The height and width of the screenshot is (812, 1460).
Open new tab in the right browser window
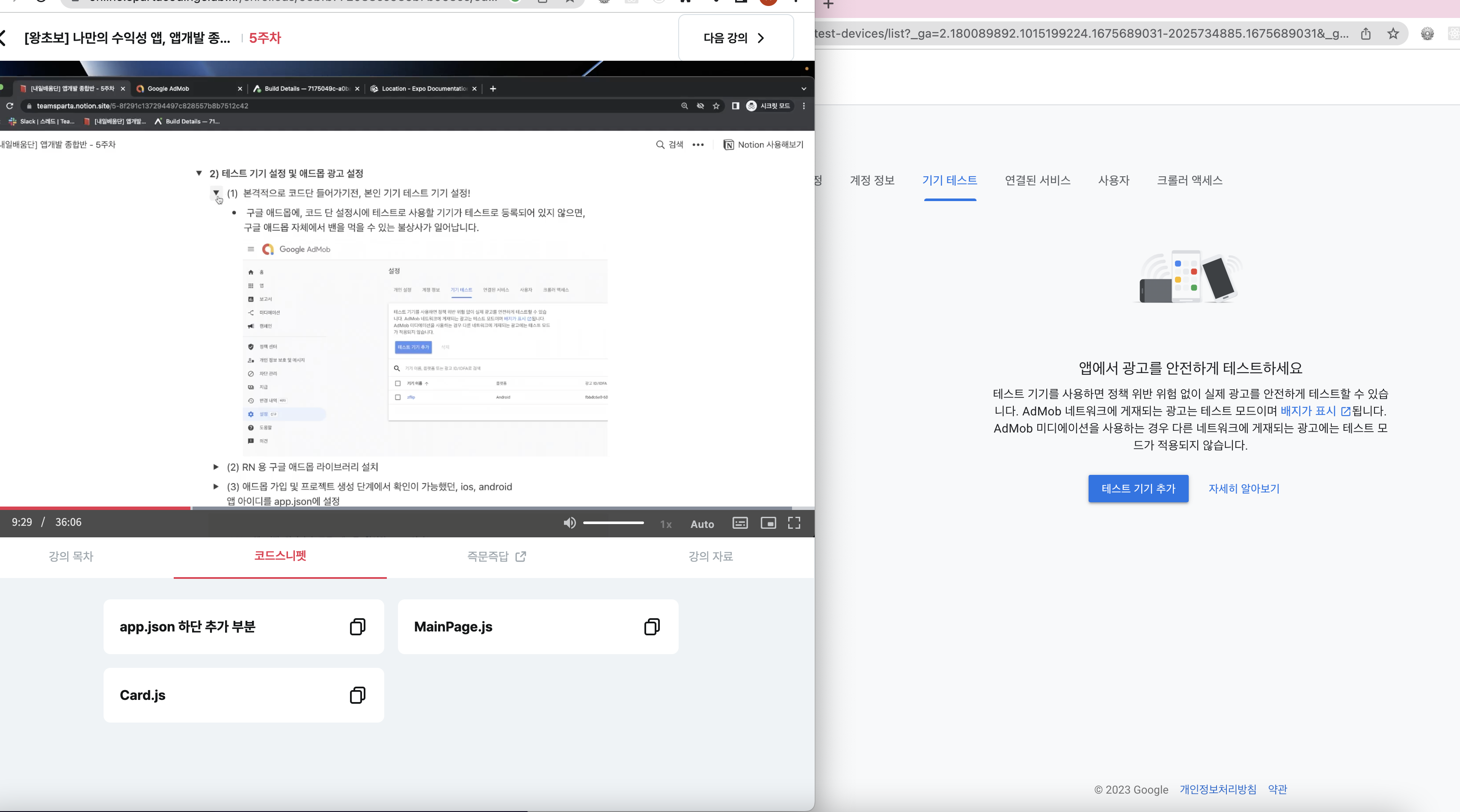pos(828,5)
